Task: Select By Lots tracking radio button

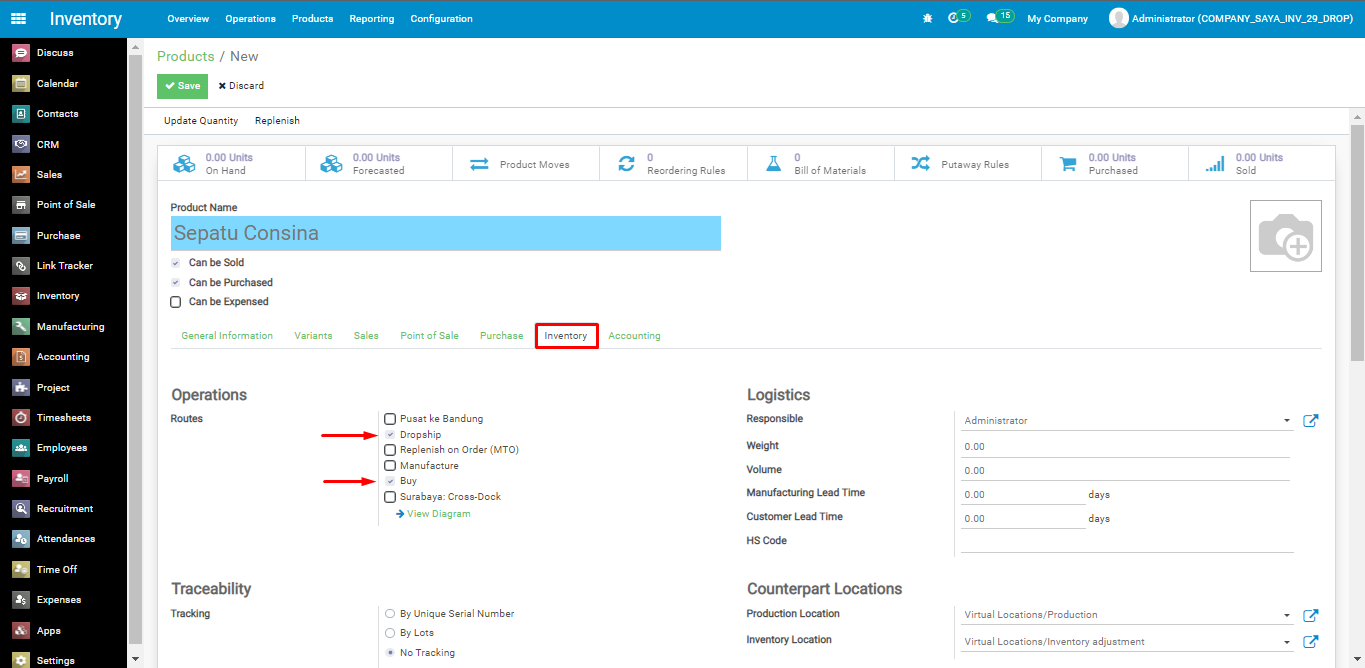Action: pyautogui.click(x=390, y=633)
